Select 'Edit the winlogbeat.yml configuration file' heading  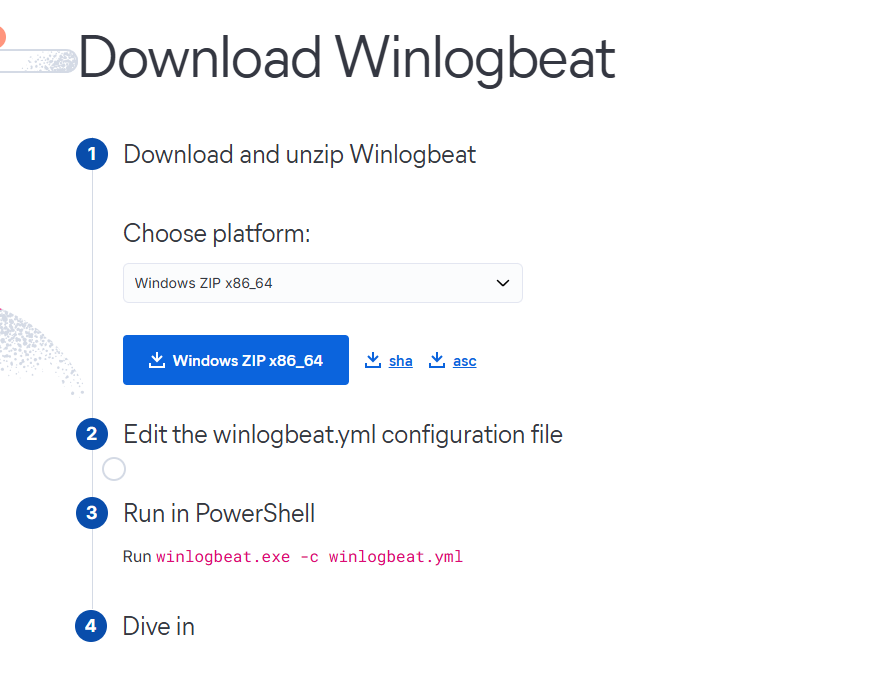pos(343,435)
